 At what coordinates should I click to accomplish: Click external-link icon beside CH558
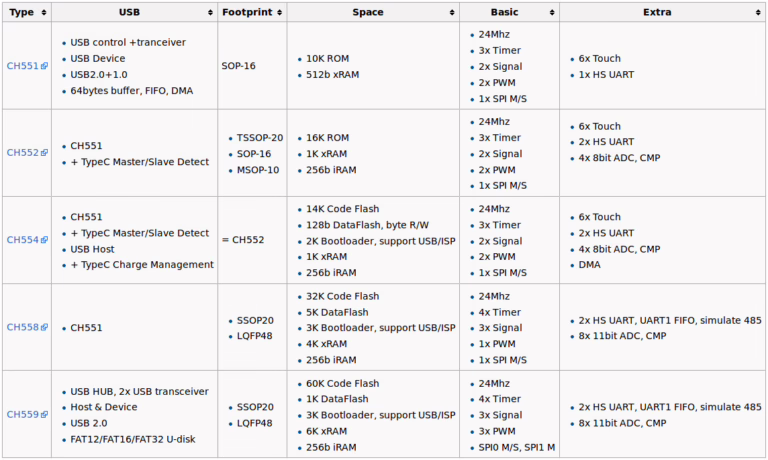click(44, 328)
